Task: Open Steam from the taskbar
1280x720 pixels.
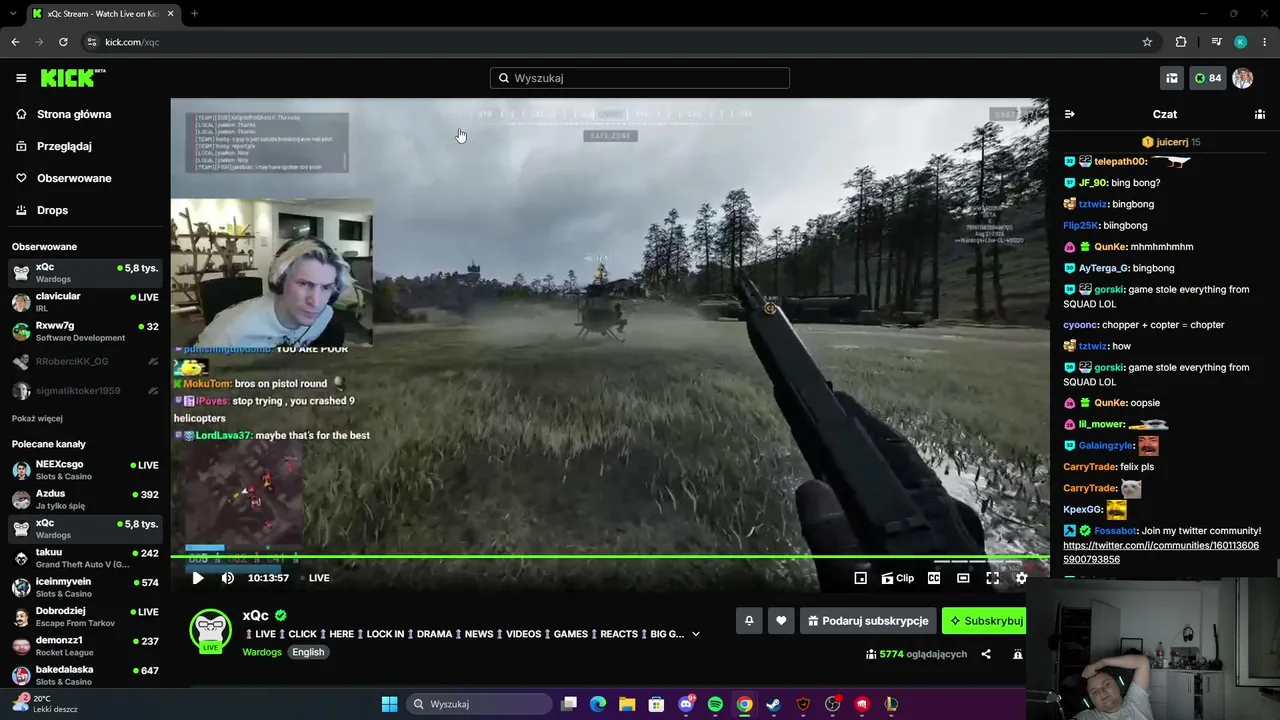Action: [x=774, y=704]
